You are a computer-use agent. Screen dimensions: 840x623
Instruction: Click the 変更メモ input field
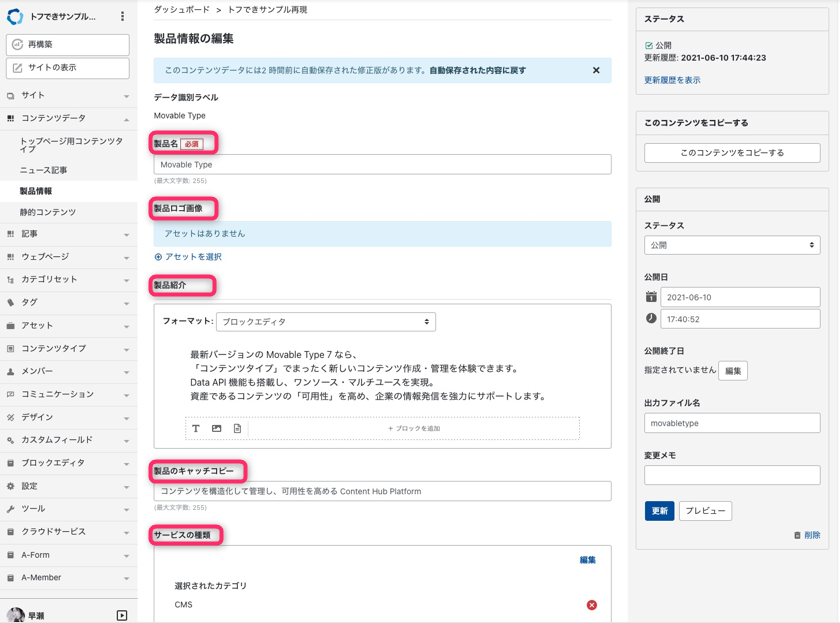(x=732, y=475)
